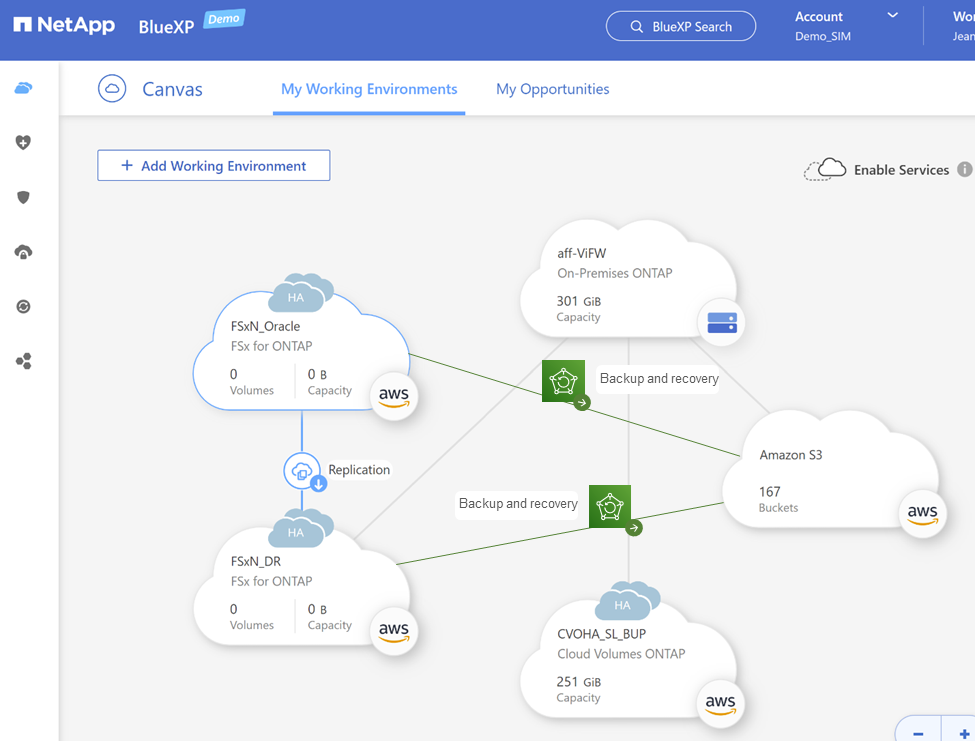
Task: Click Add Working Environment button
Action: 213,166
